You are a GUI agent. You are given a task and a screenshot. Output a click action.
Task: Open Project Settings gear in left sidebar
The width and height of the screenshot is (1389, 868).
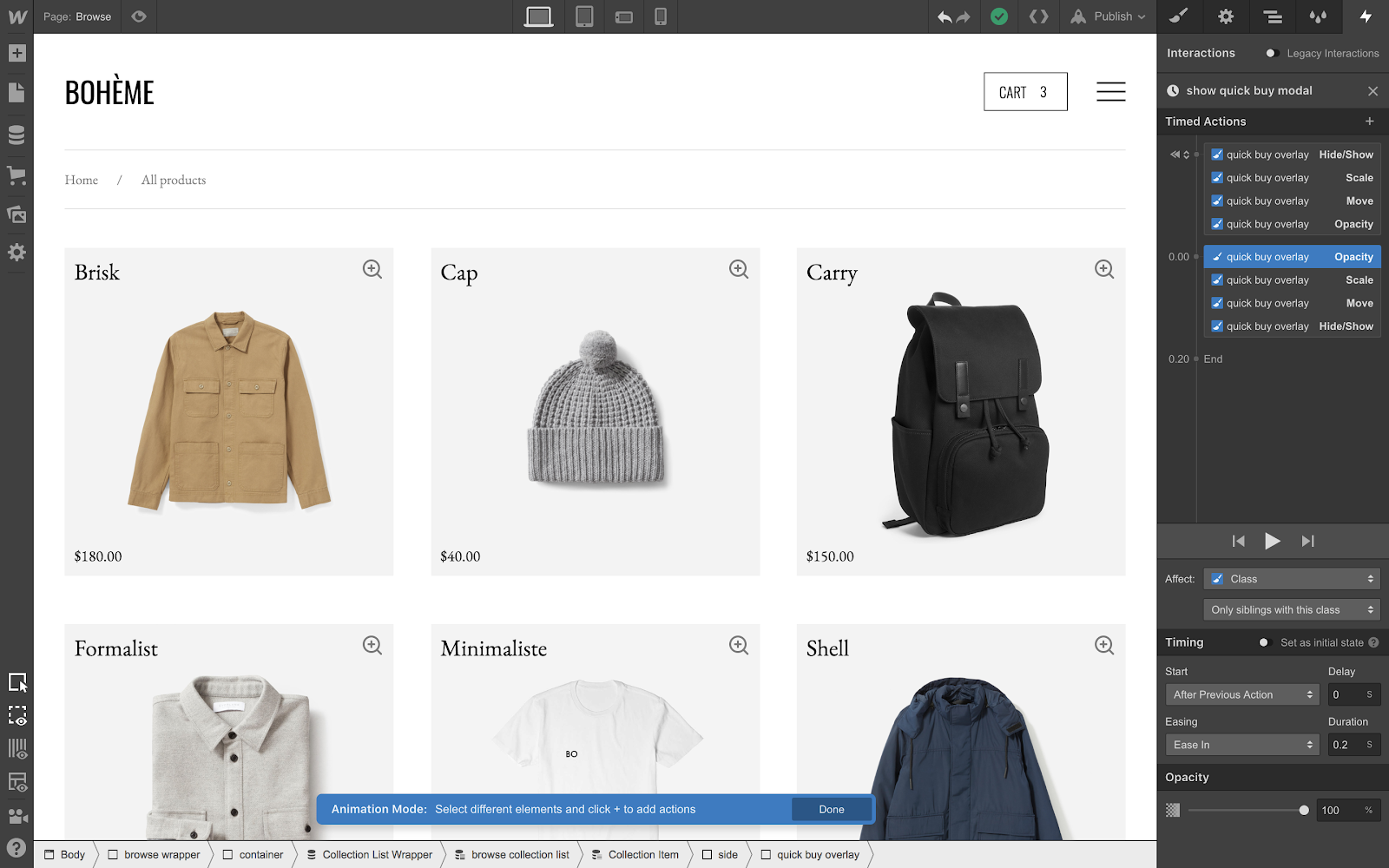16,253
